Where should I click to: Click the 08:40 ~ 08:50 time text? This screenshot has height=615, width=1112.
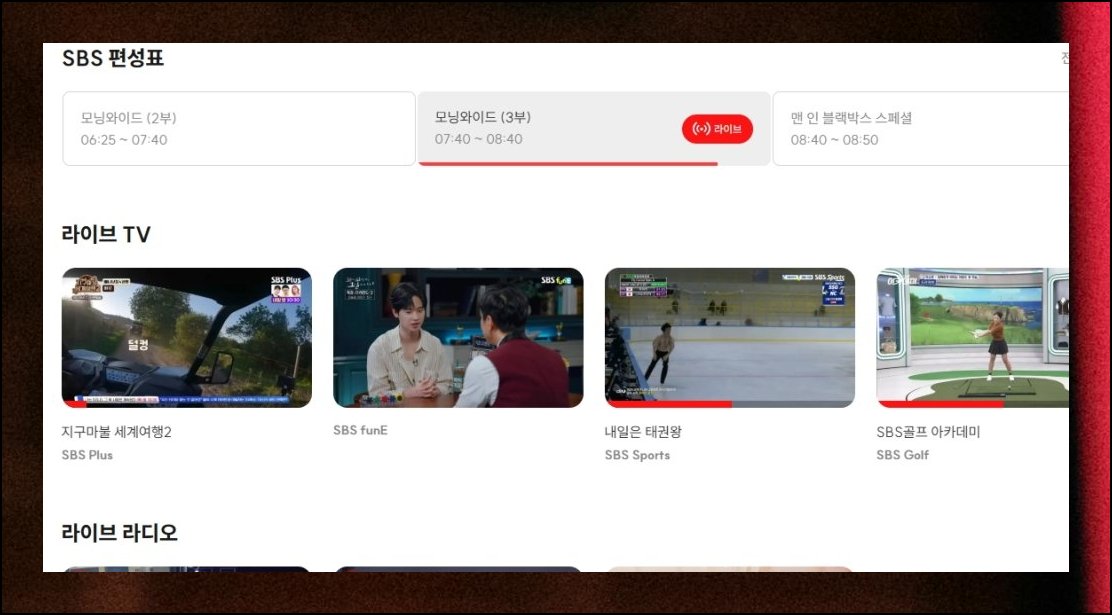click(835, 140)
